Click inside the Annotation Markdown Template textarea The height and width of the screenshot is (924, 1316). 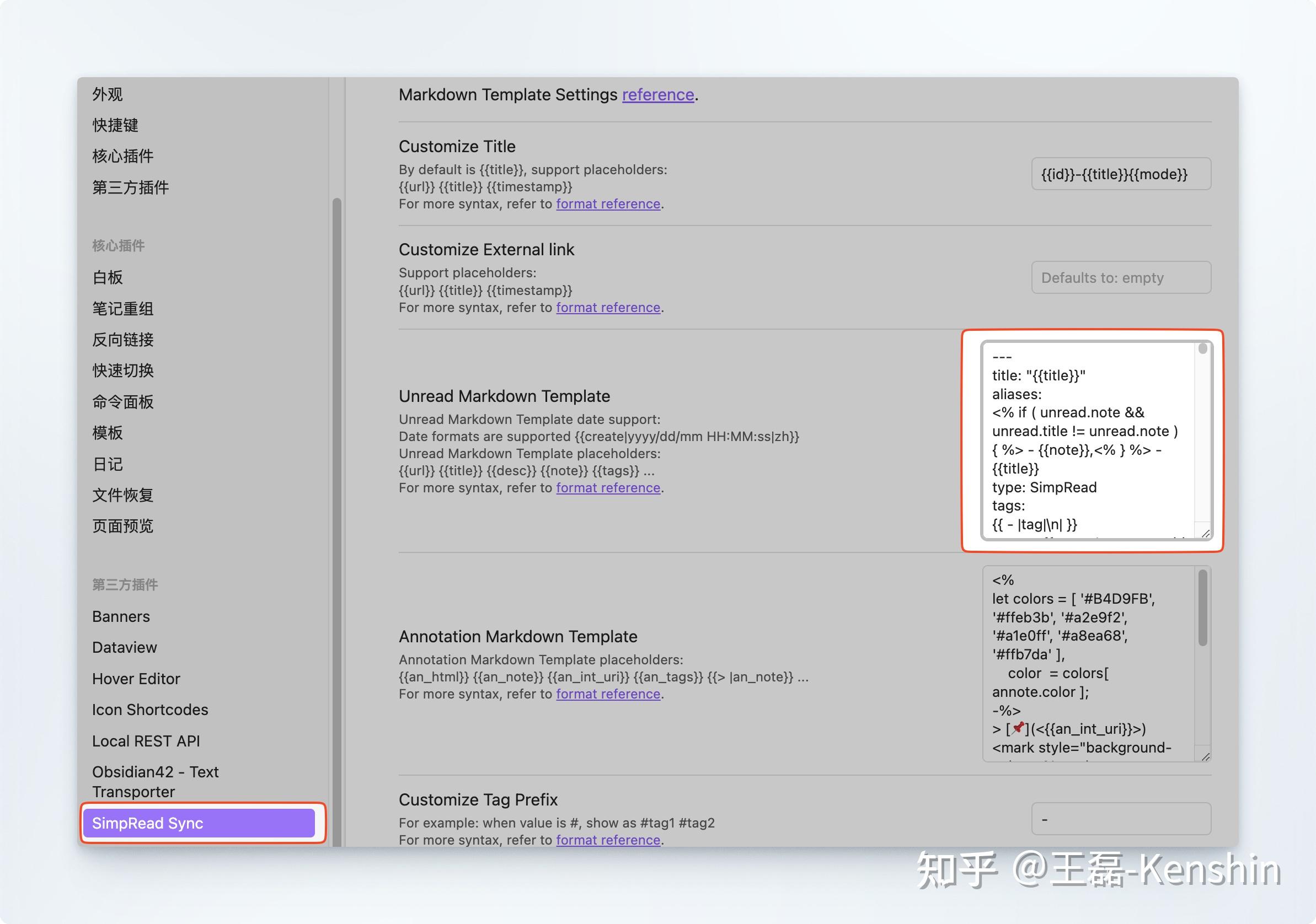click(x=1089, y=663)
